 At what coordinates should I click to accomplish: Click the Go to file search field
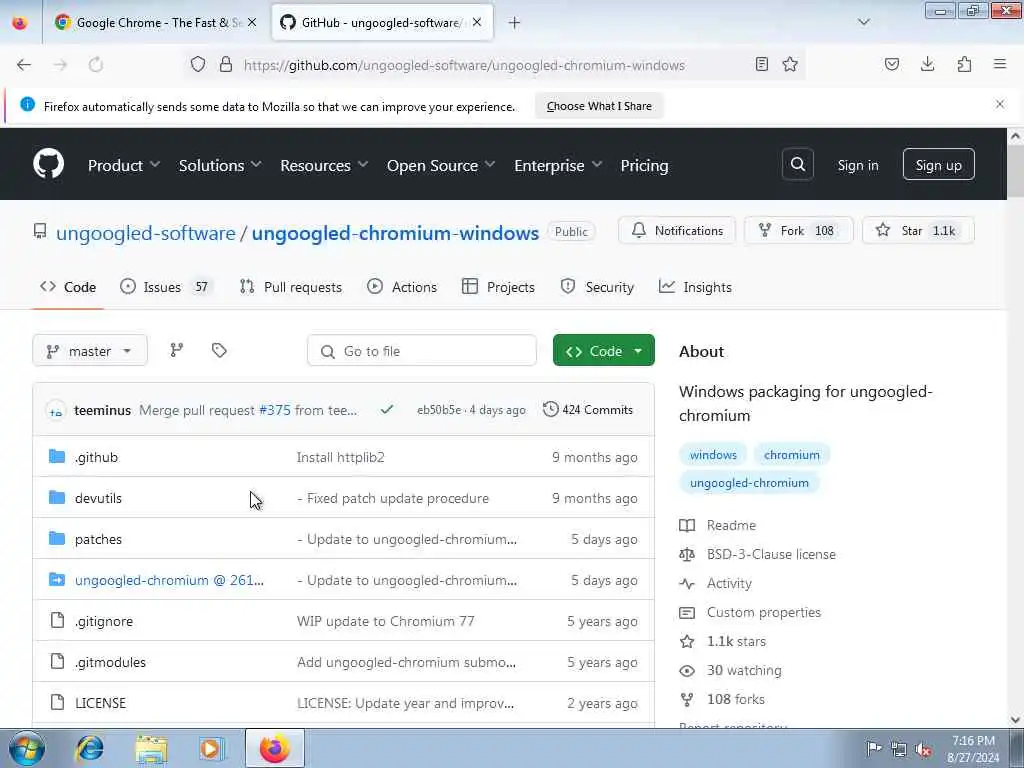click(x=422, y=351)
